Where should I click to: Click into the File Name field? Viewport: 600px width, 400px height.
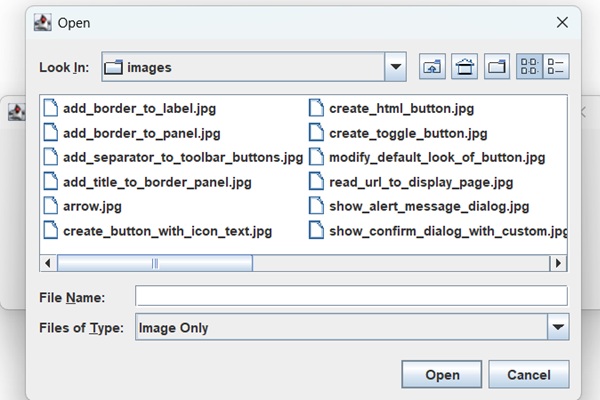pyautogui.click(x=351, y=296)
